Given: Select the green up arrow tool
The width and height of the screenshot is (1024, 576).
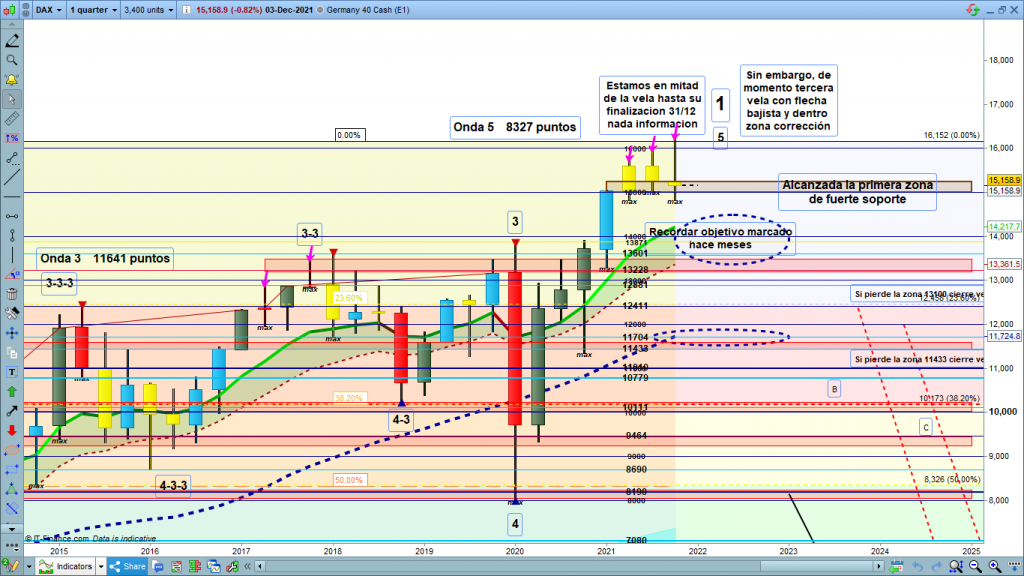Looking at the screenshot, I should (11, 391).
